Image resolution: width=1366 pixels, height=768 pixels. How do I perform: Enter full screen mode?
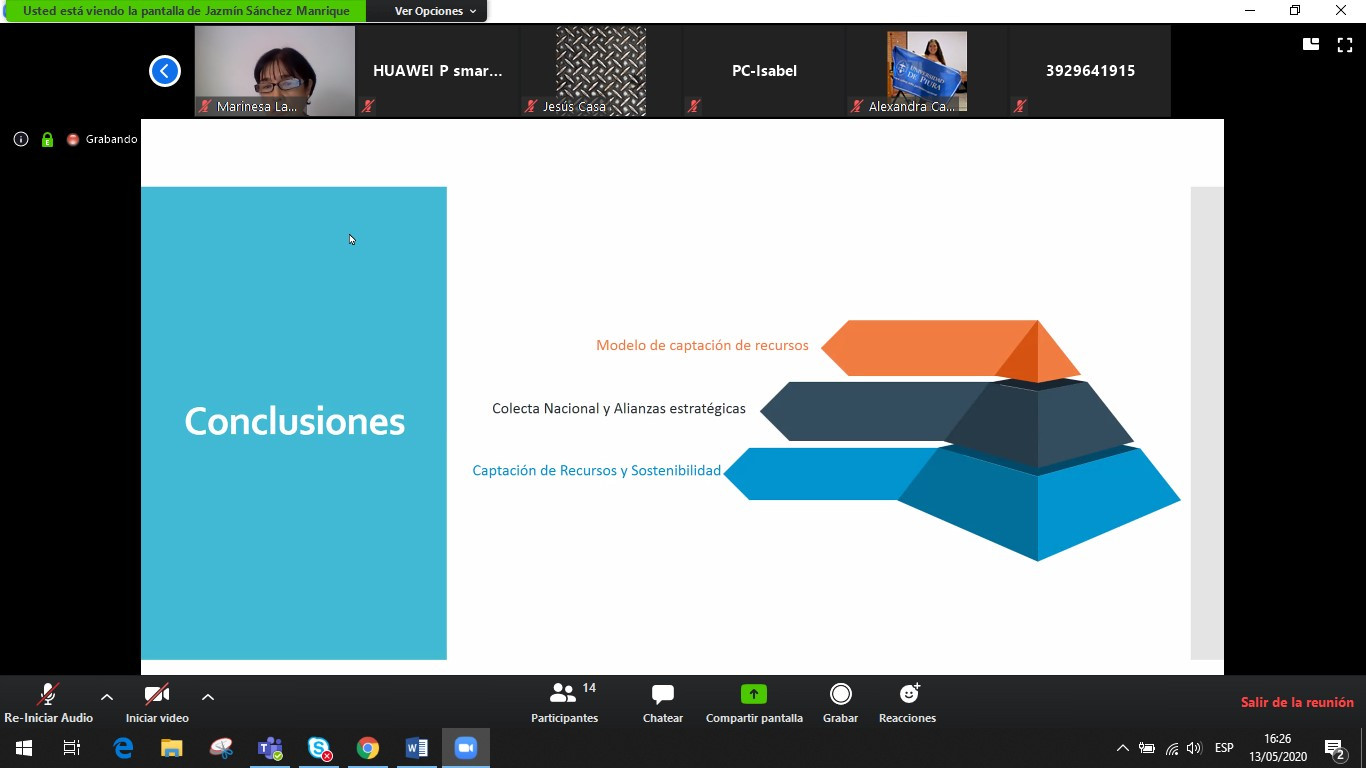pyautogui.click(x=1344, y=44)
